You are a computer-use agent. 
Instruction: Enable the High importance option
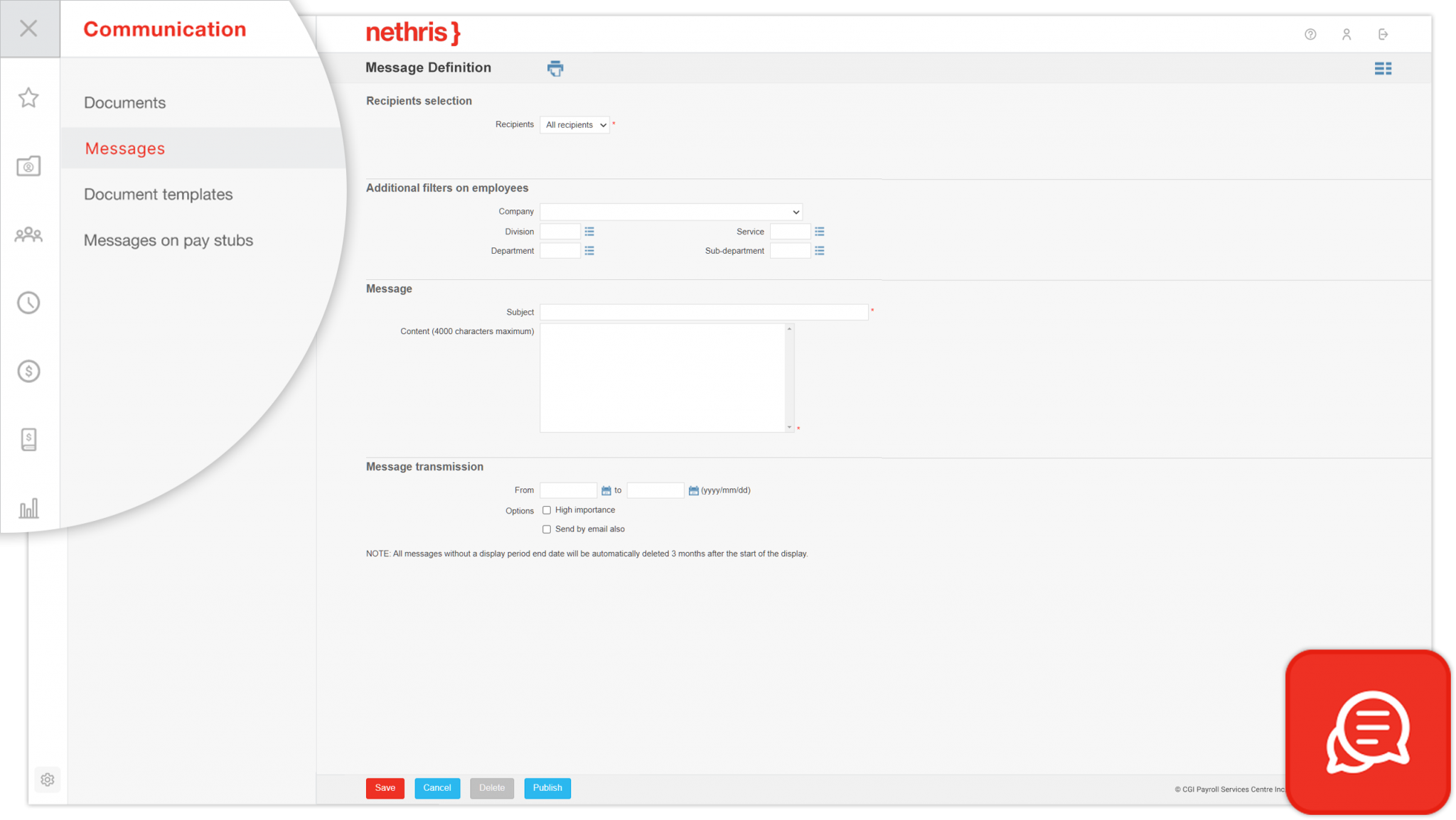pyautogui.click(x=546, y=509)
